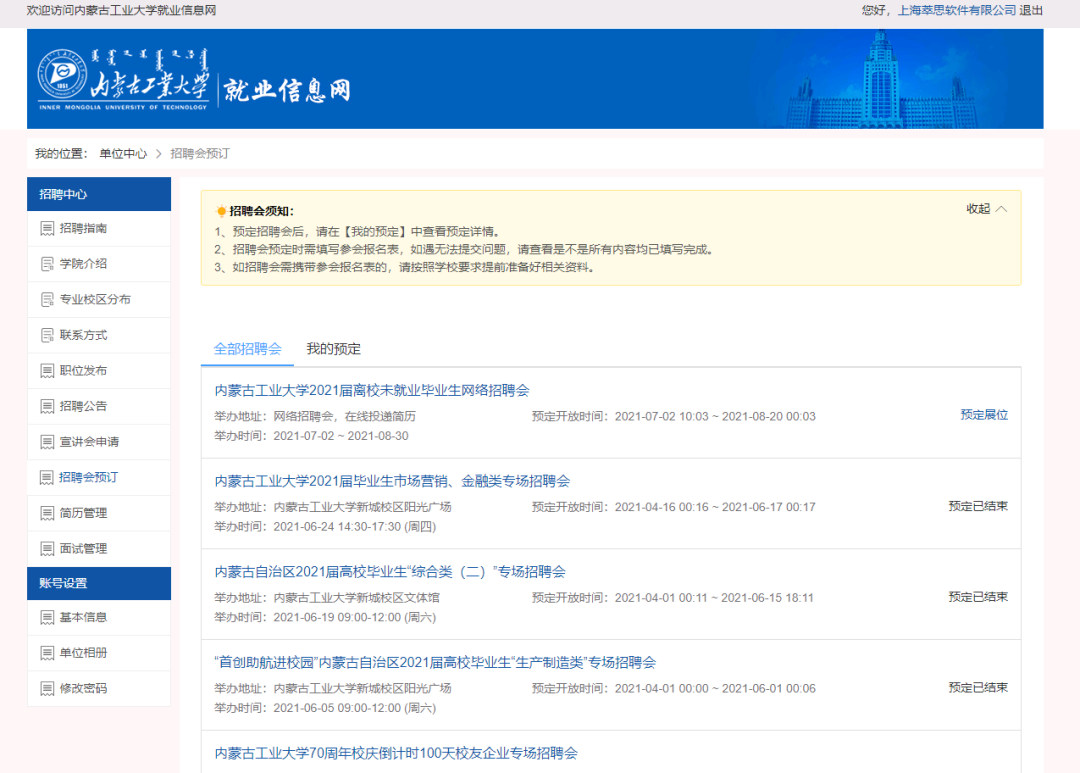This screenshot has height=773, width=1080.
Task: Open 基本信息 under 账号设置
Action: pos(83,618)
